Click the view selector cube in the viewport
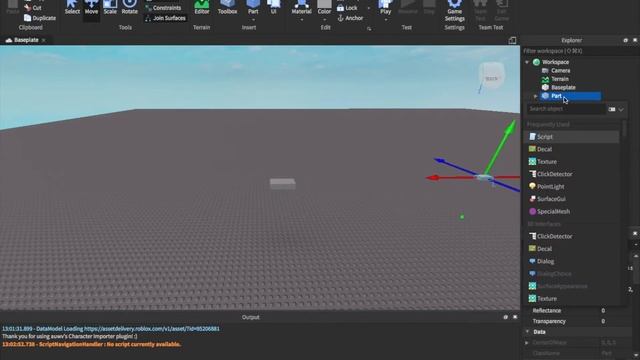 pos(492,76)
